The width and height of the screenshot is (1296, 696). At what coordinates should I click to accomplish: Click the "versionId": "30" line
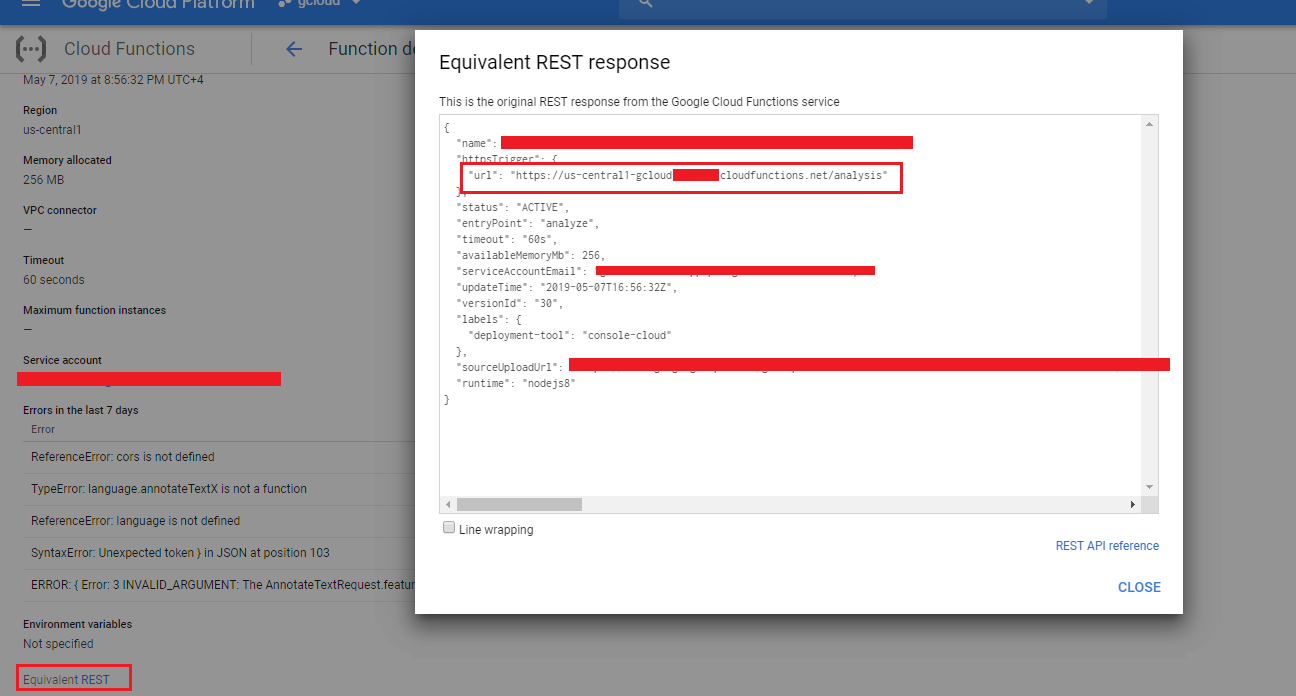click(510, 303)
